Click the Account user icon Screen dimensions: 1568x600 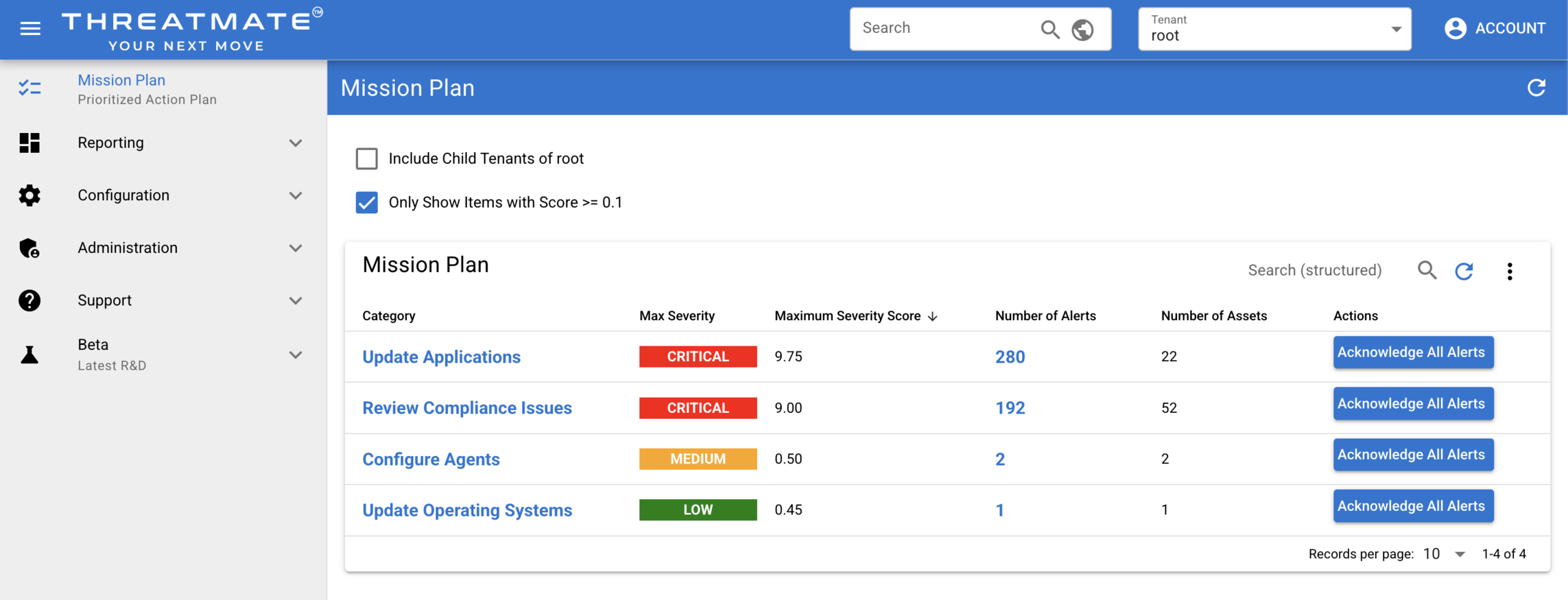pos(1455,29)
